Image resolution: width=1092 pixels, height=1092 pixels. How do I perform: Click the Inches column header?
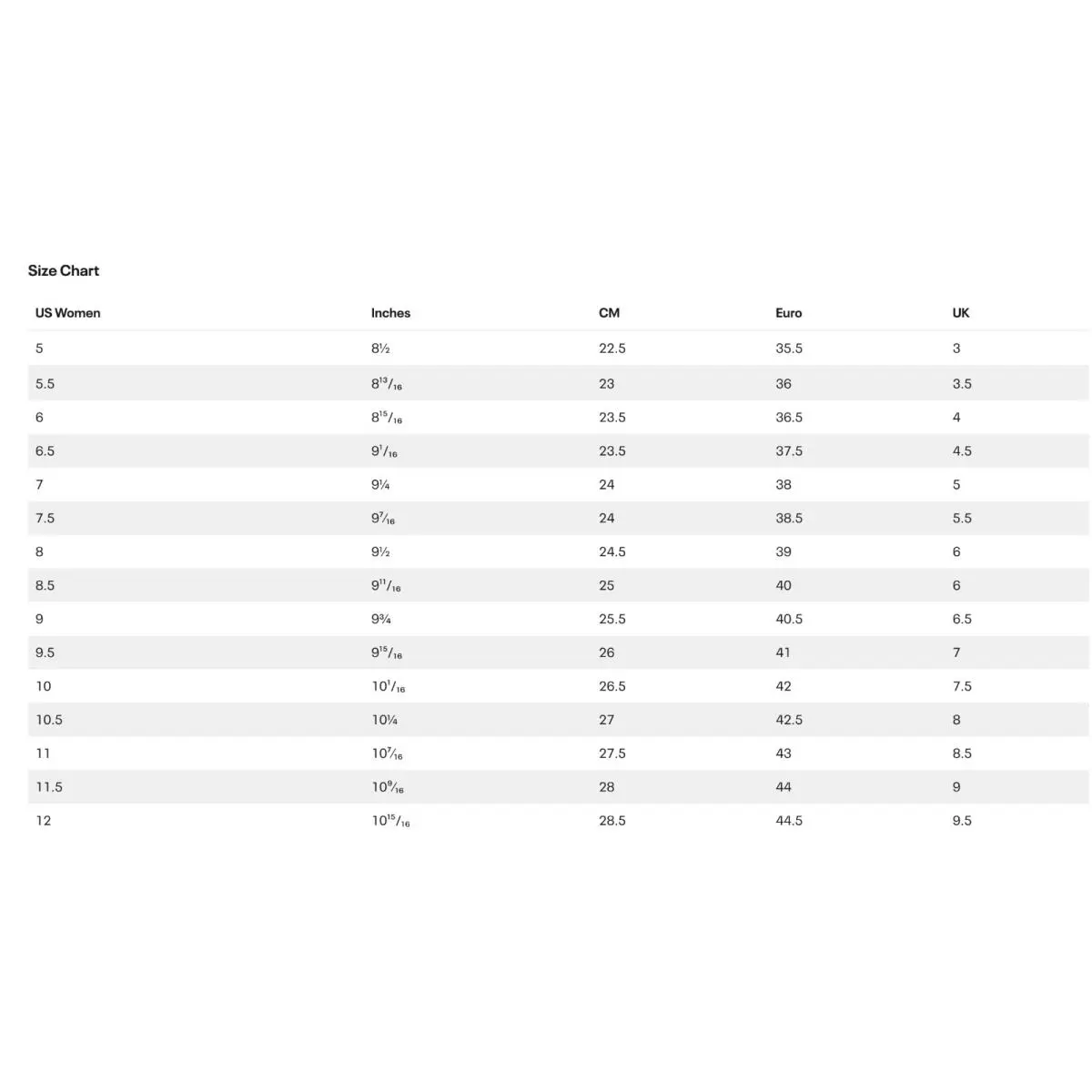point(390,313)
